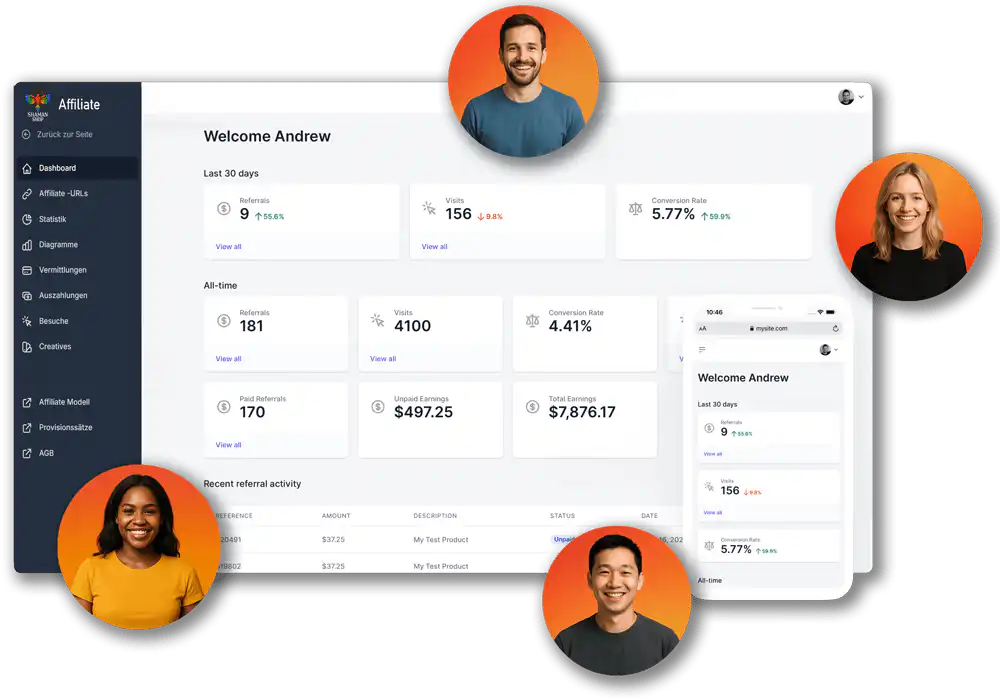Click the Besuche cursor icon

point(27,321)
